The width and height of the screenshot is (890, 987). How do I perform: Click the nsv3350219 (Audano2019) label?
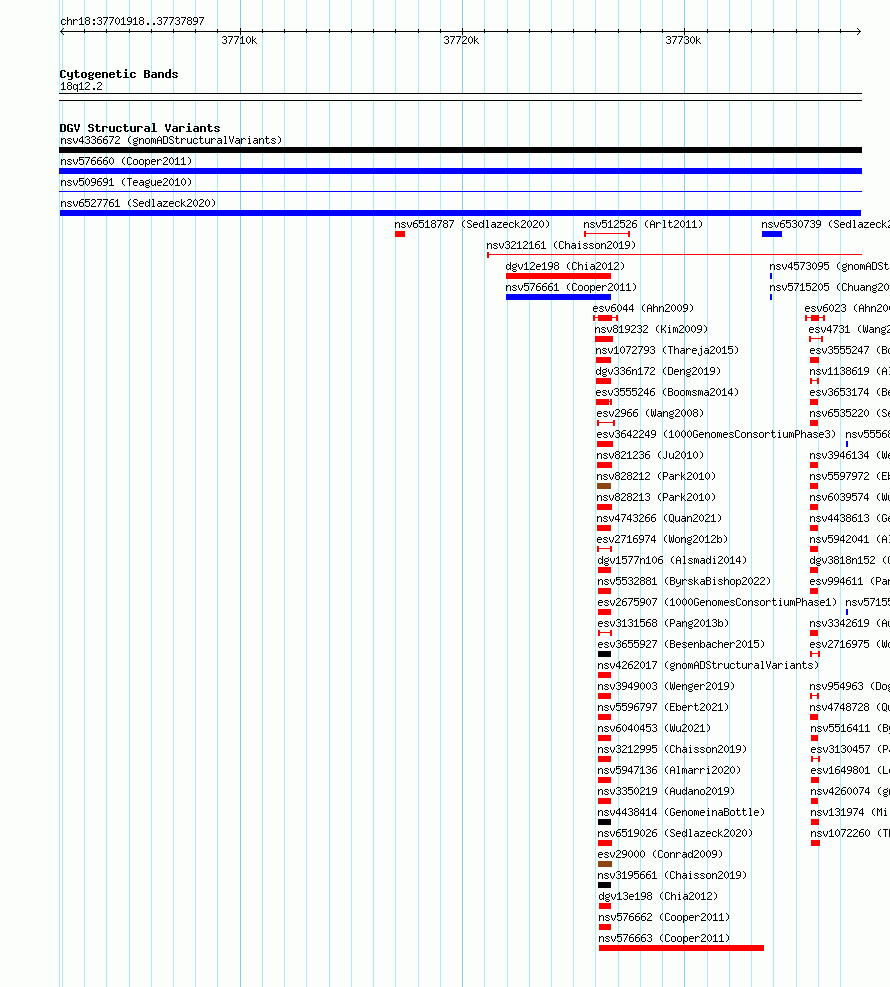[x=667, y=791]
